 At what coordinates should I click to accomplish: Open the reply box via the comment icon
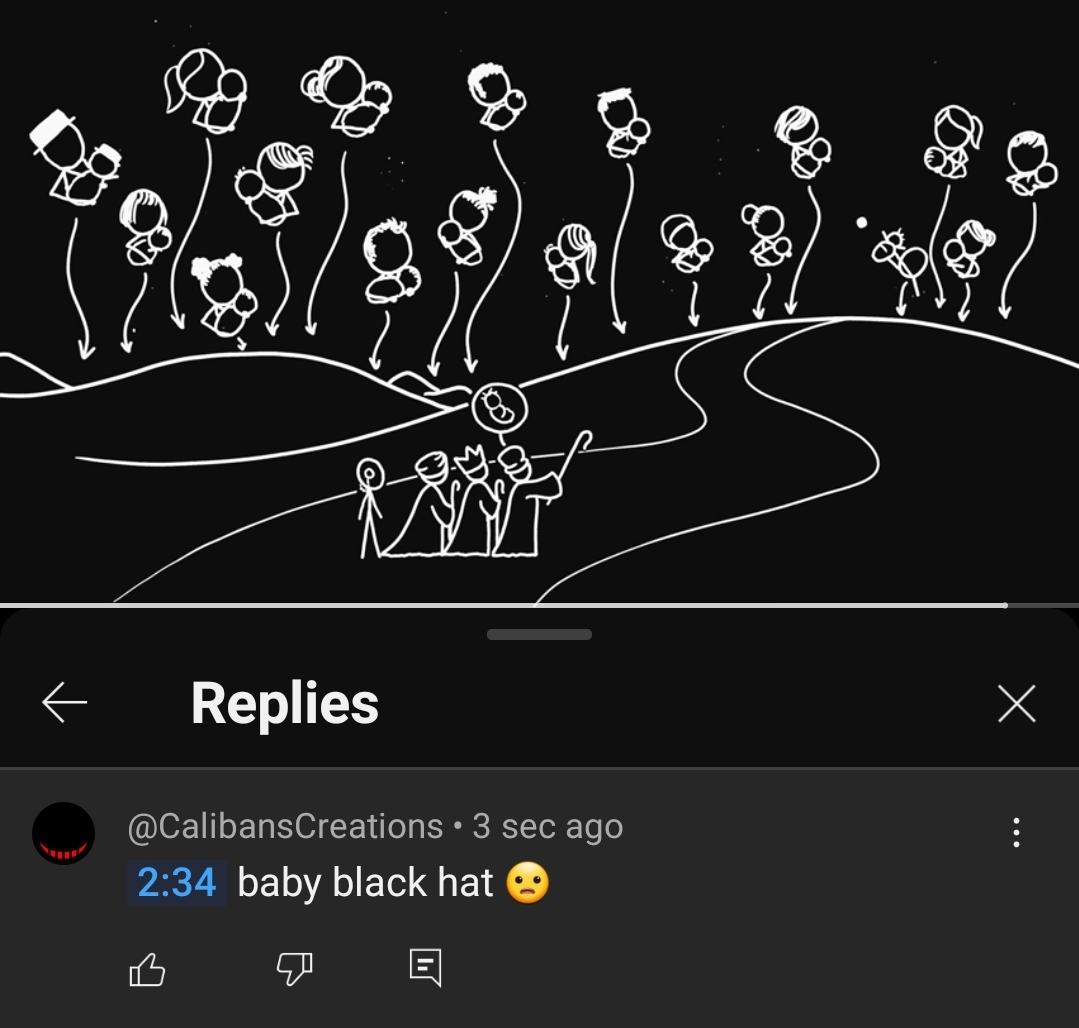(427, 968)
